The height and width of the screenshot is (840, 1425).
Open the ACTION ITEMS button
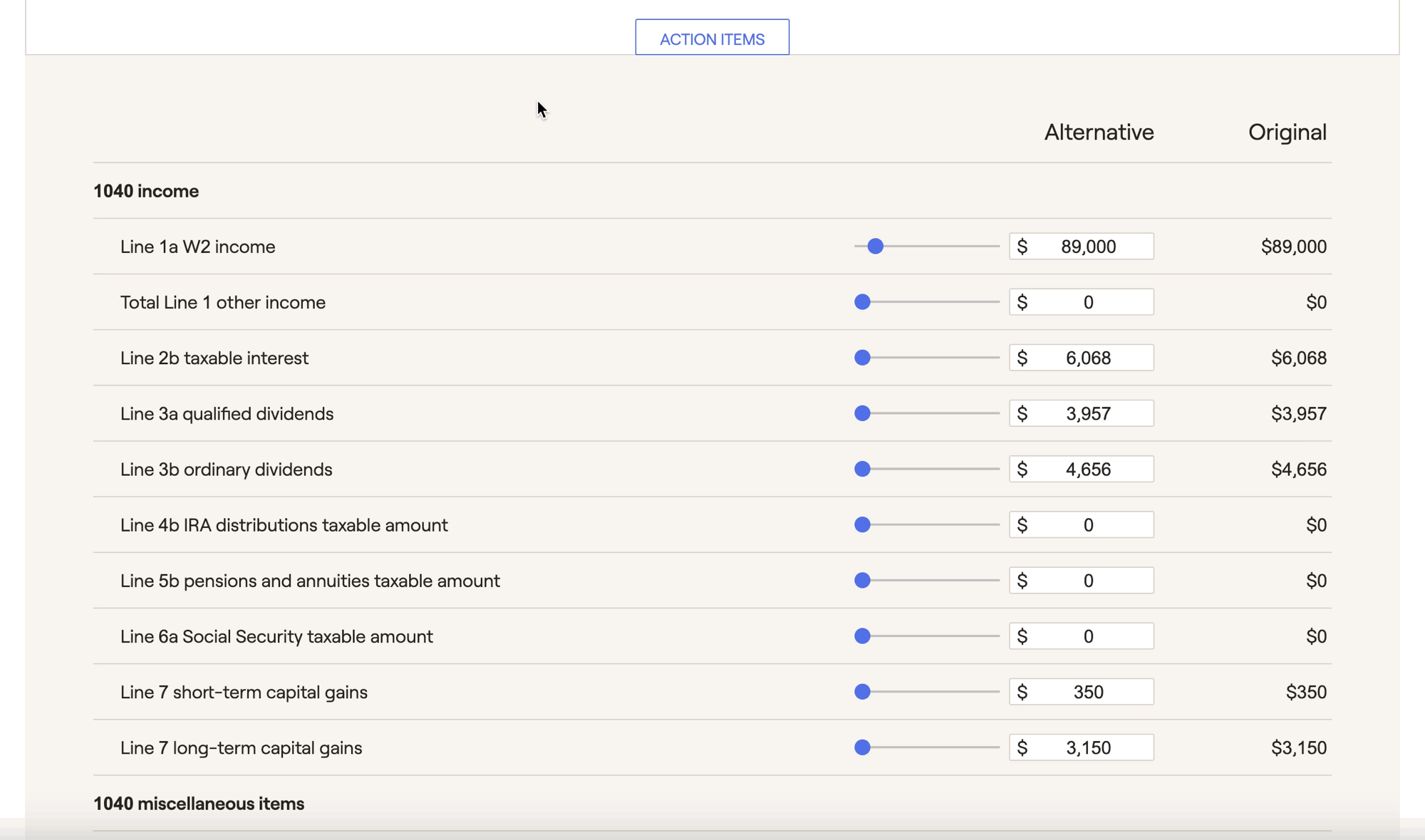point(712,38)
